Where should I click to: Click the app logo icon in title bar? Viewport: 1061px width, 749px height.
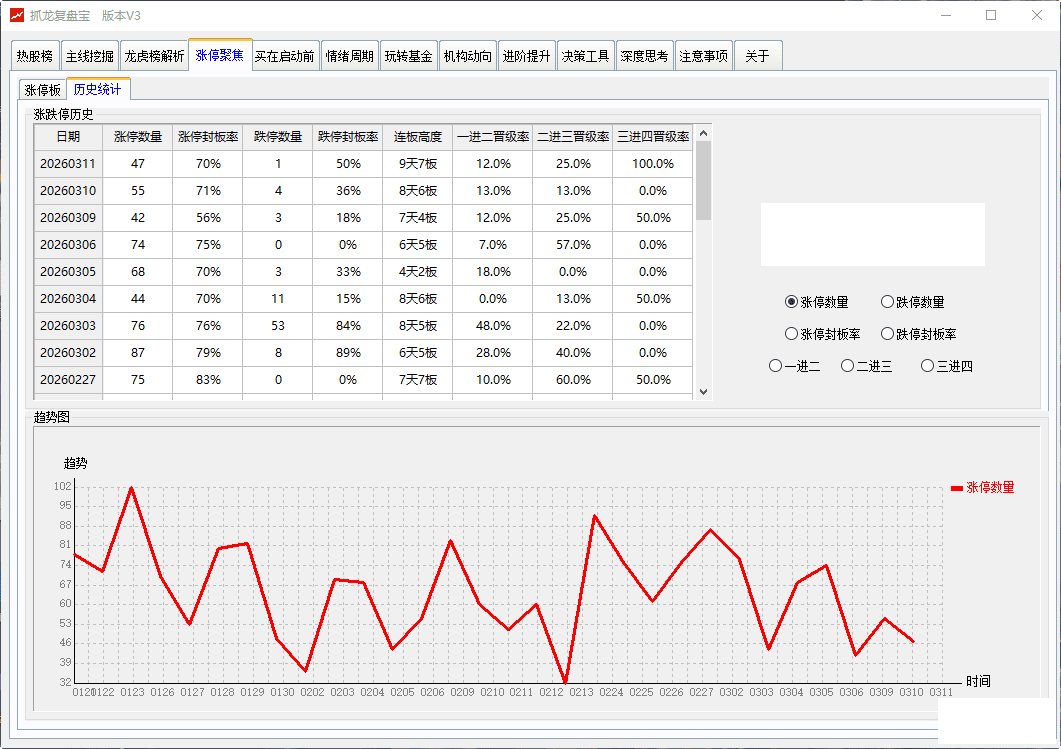pyautogui.click(x=16, y=15)
